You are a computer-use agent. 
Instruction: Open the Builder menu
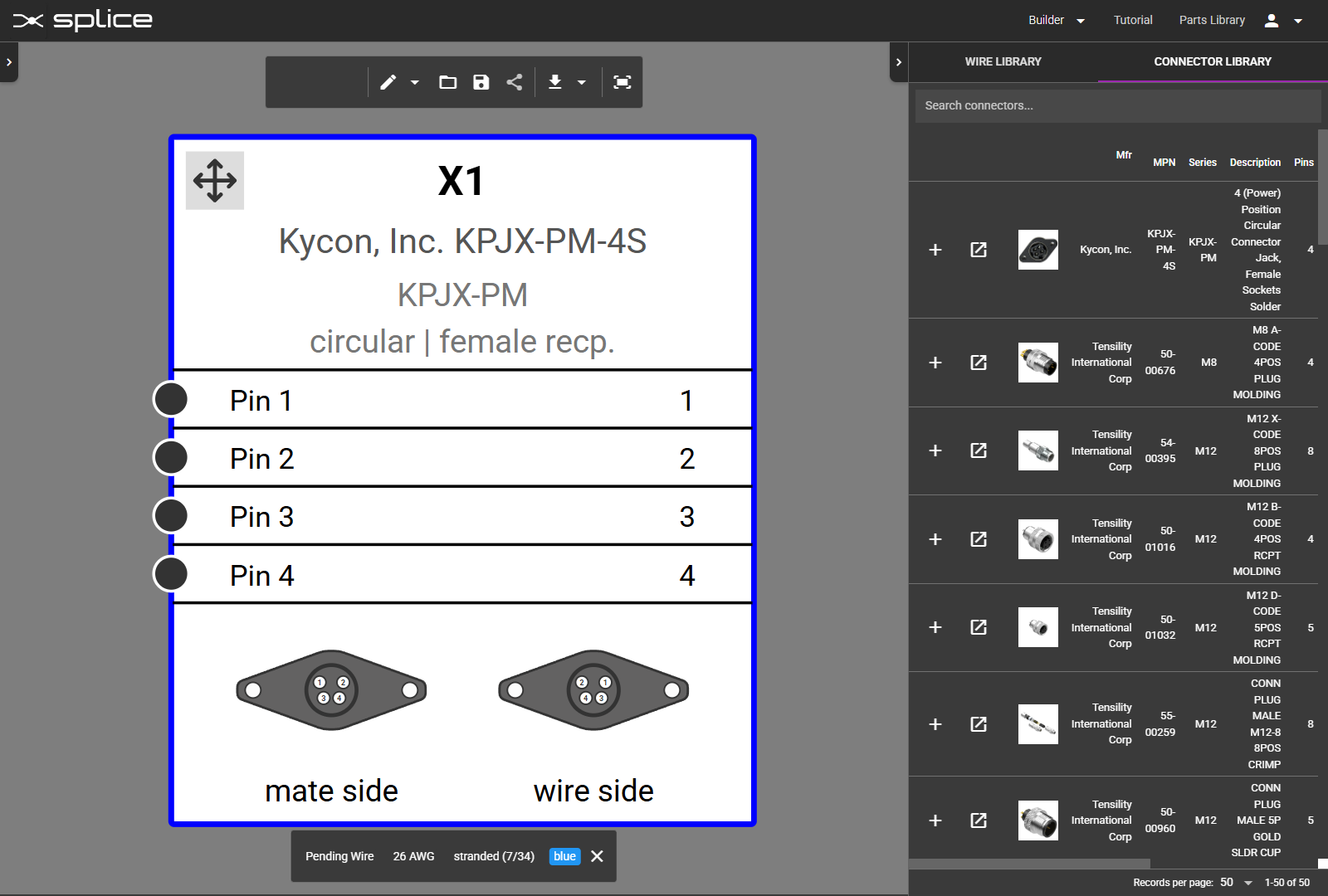click(1056, 20)
